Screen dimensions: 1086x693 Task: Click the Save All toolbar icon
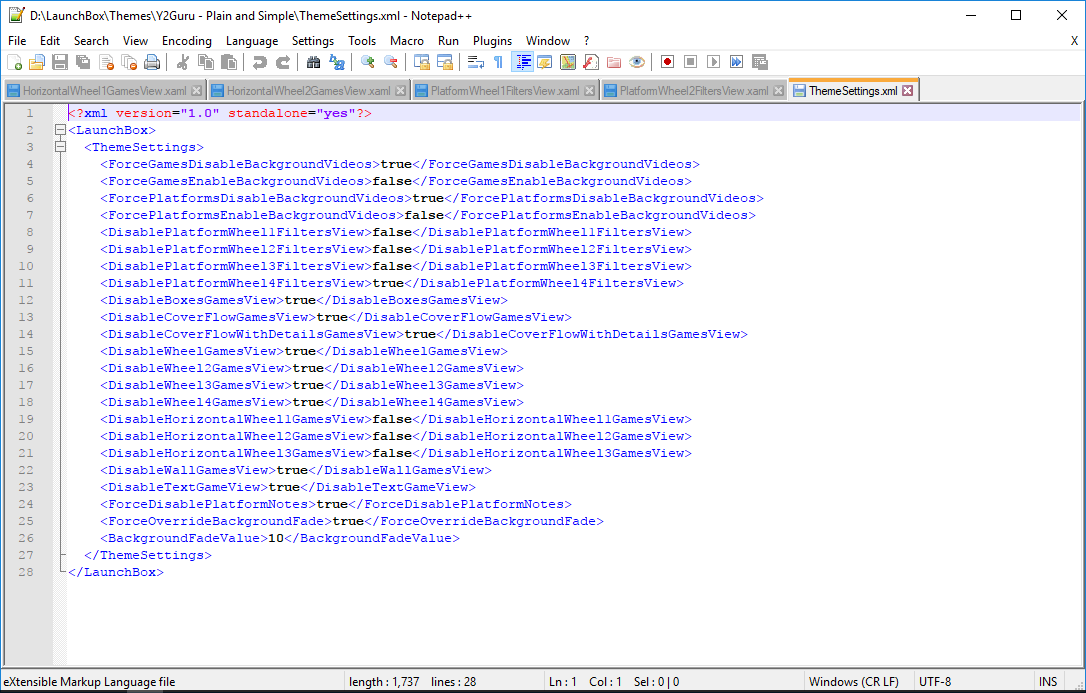click(x=83, y=62)
